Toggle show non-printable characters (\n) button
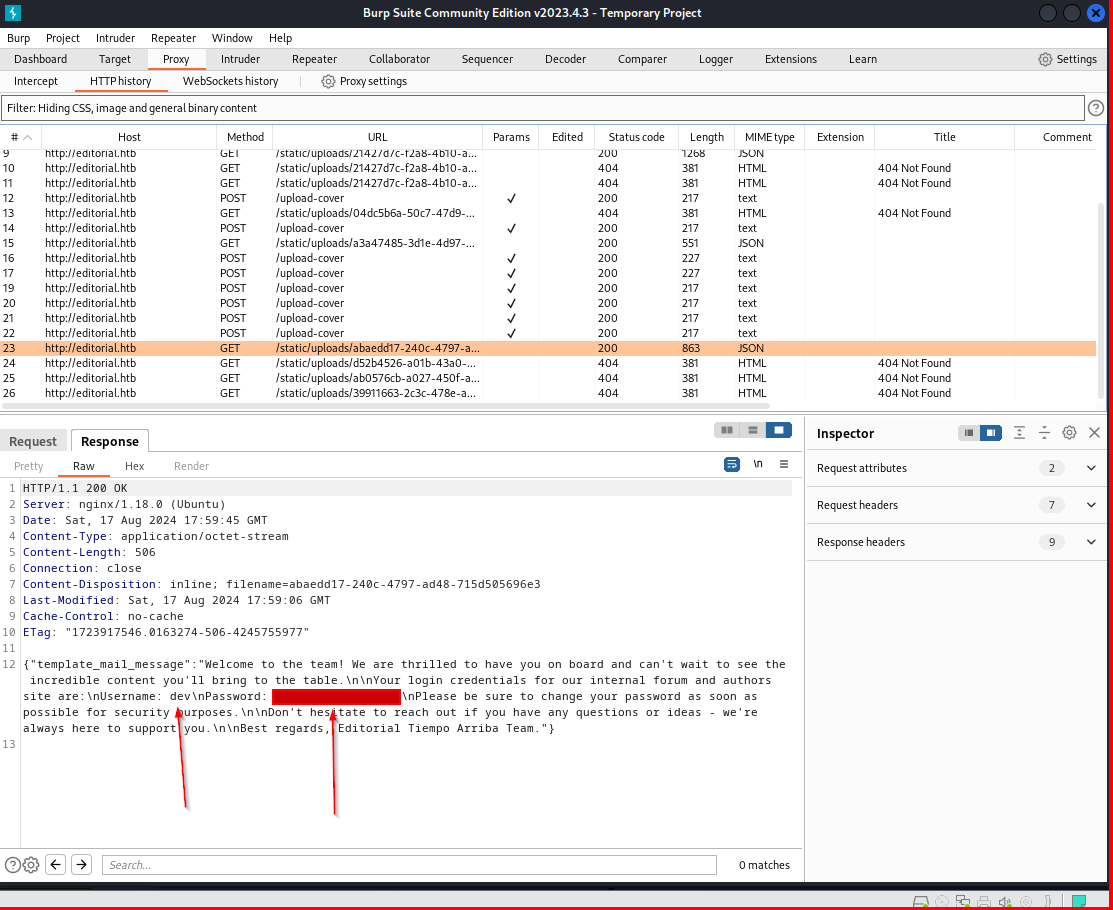 coord(758,464)
